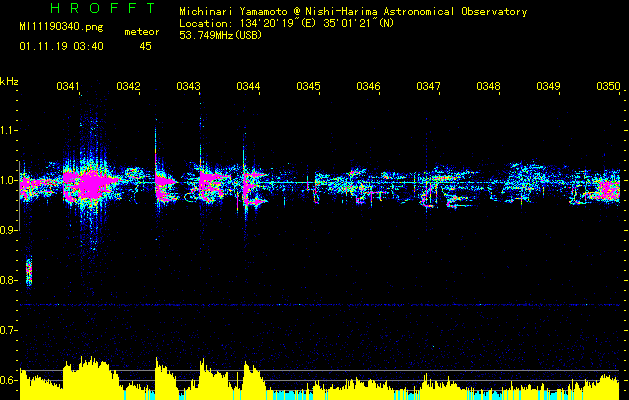Screen dimensions: 629x400
Task: Click the 0.6 kHz axis label
Action: 8,380
